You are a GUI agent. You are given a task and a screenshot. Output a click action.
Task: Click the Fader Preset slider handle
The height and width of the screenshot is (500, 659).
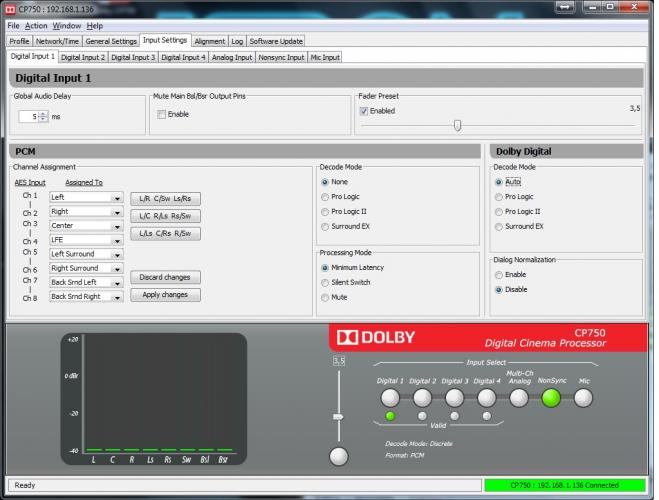(457, 125)
